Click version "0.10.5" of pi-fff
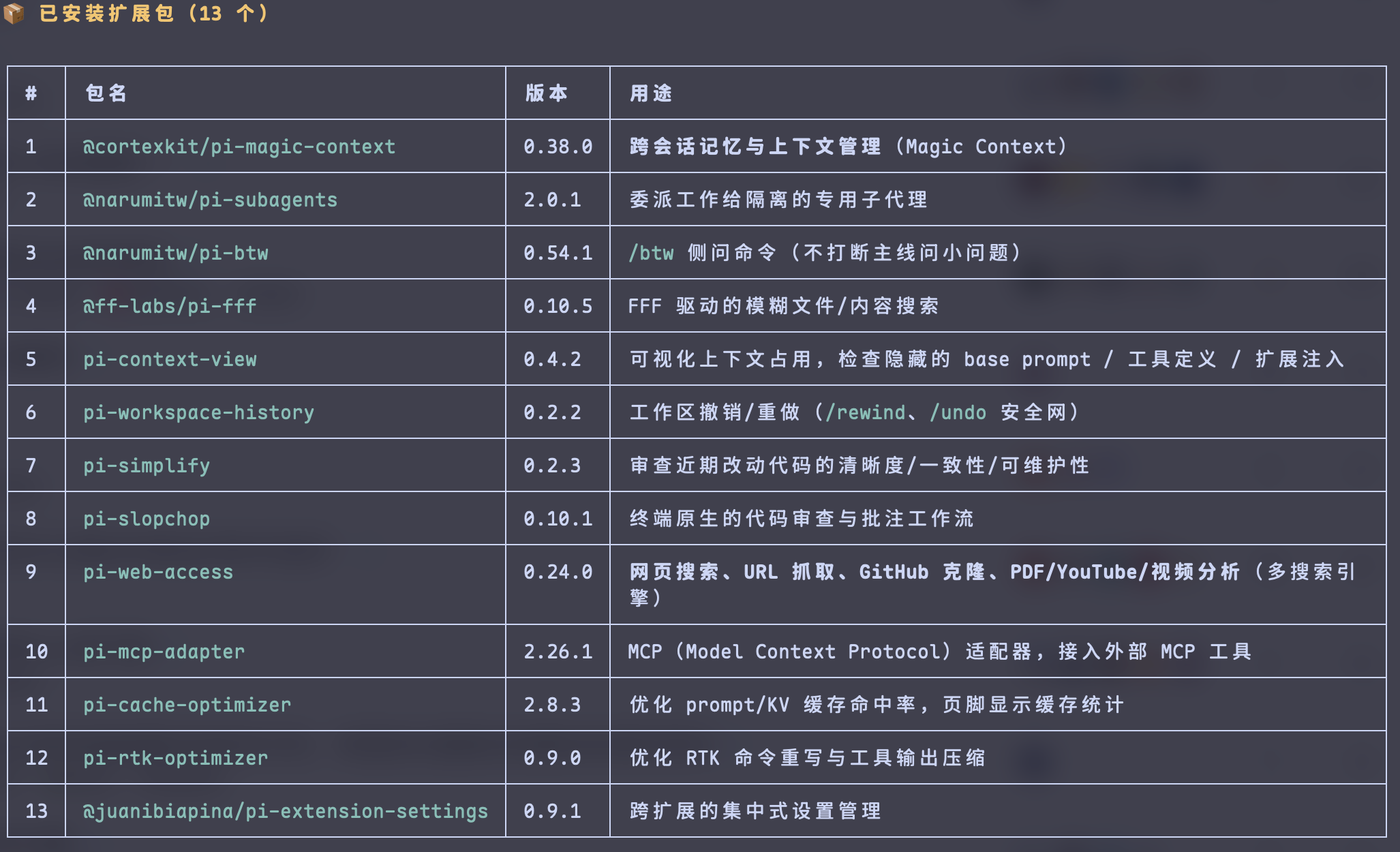The image size is (1400, 852). [x=558, y=306]
